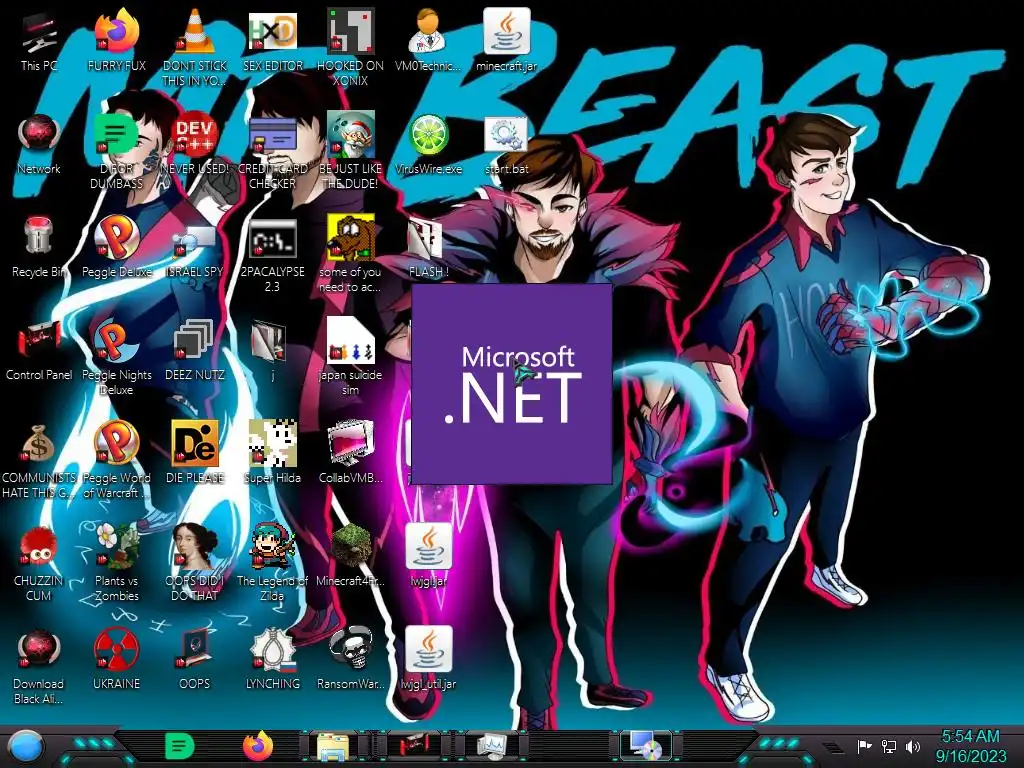This screenshot has width=1024, height=768.
Task: Launch Peggle Nights Deluxe shortcut
Action: pos(116,359)
